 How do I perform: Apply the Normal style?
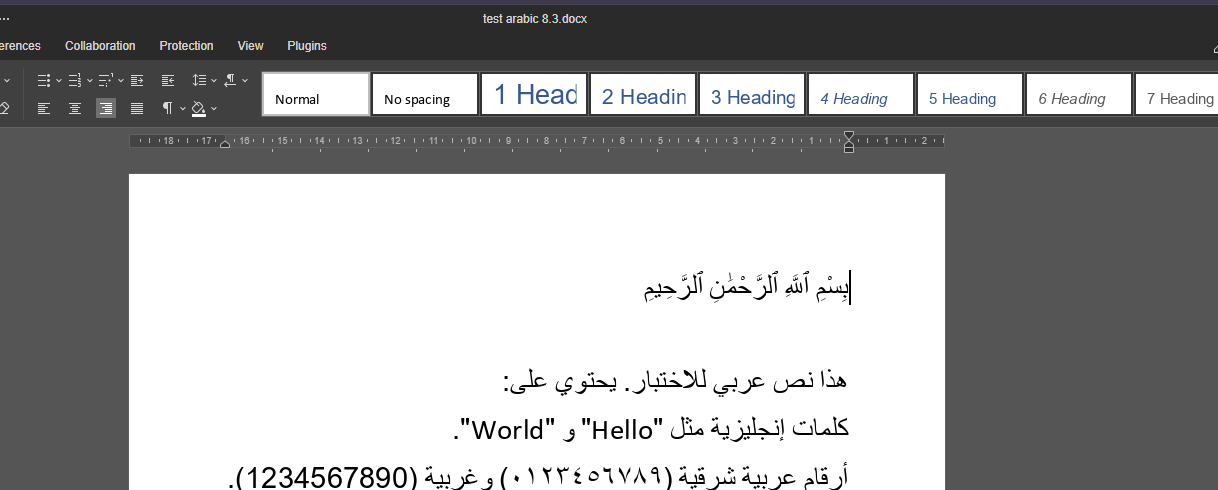click(316, 94)
